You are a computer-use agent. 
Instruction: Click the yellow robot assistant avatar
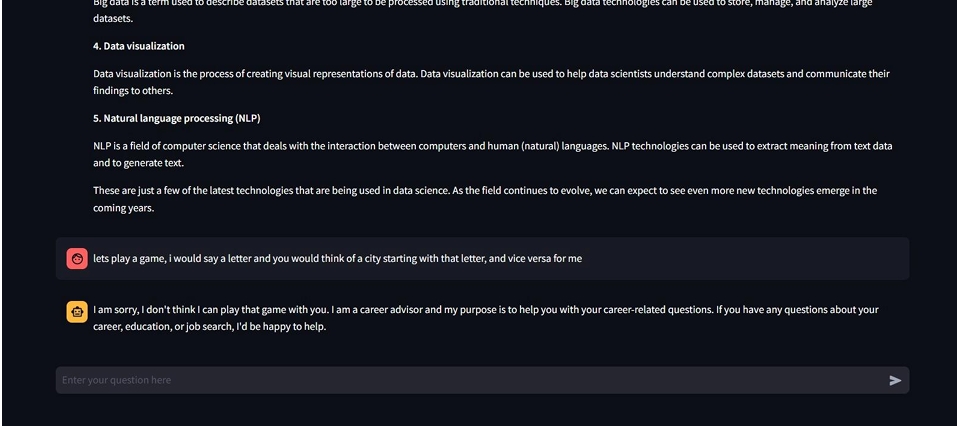tap(77, 312)
